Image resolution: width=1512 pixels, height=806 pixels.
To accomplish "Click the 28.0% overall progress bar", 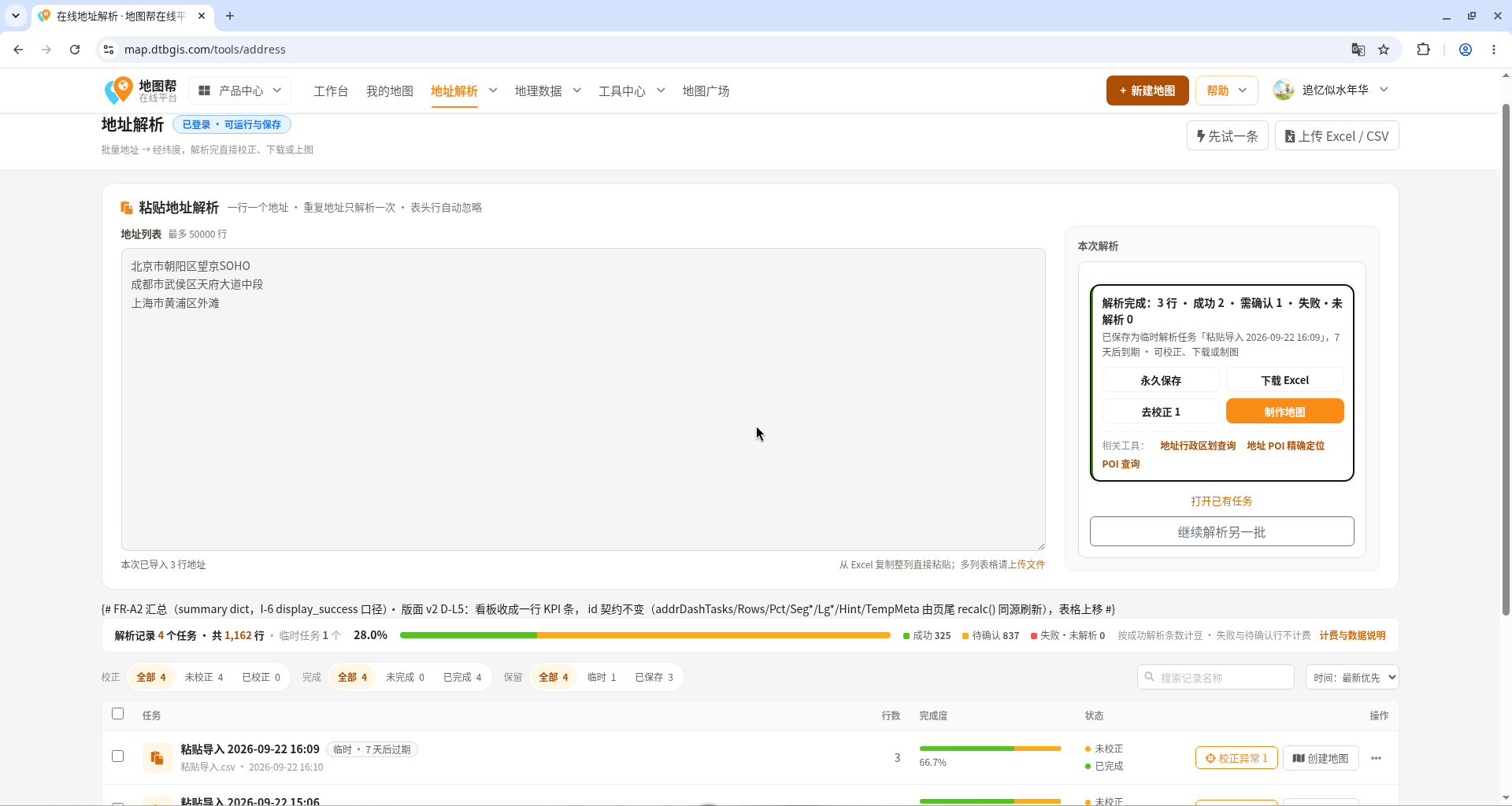I will pos(645,635).
